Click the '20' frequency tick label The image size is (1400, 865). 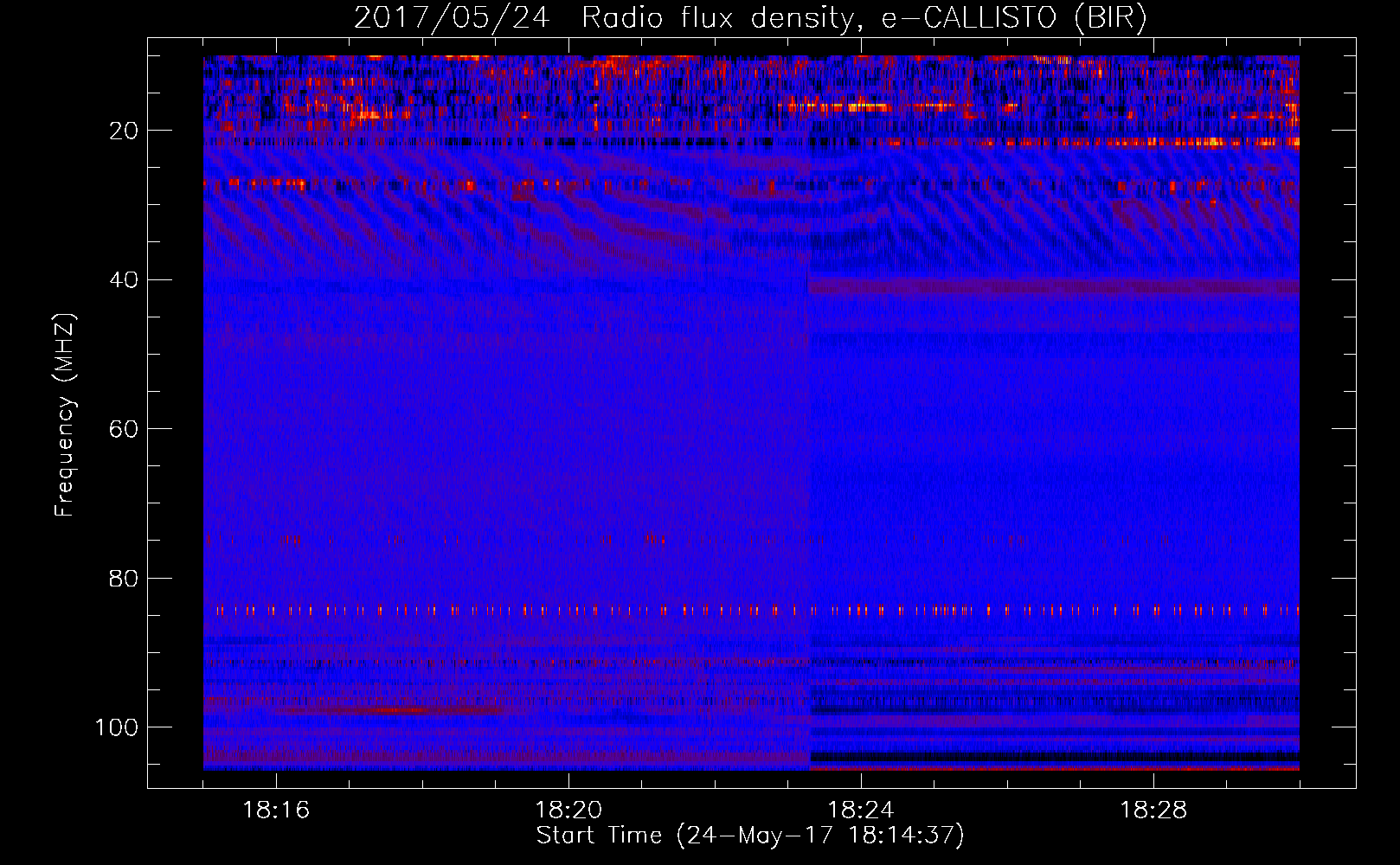124,131
